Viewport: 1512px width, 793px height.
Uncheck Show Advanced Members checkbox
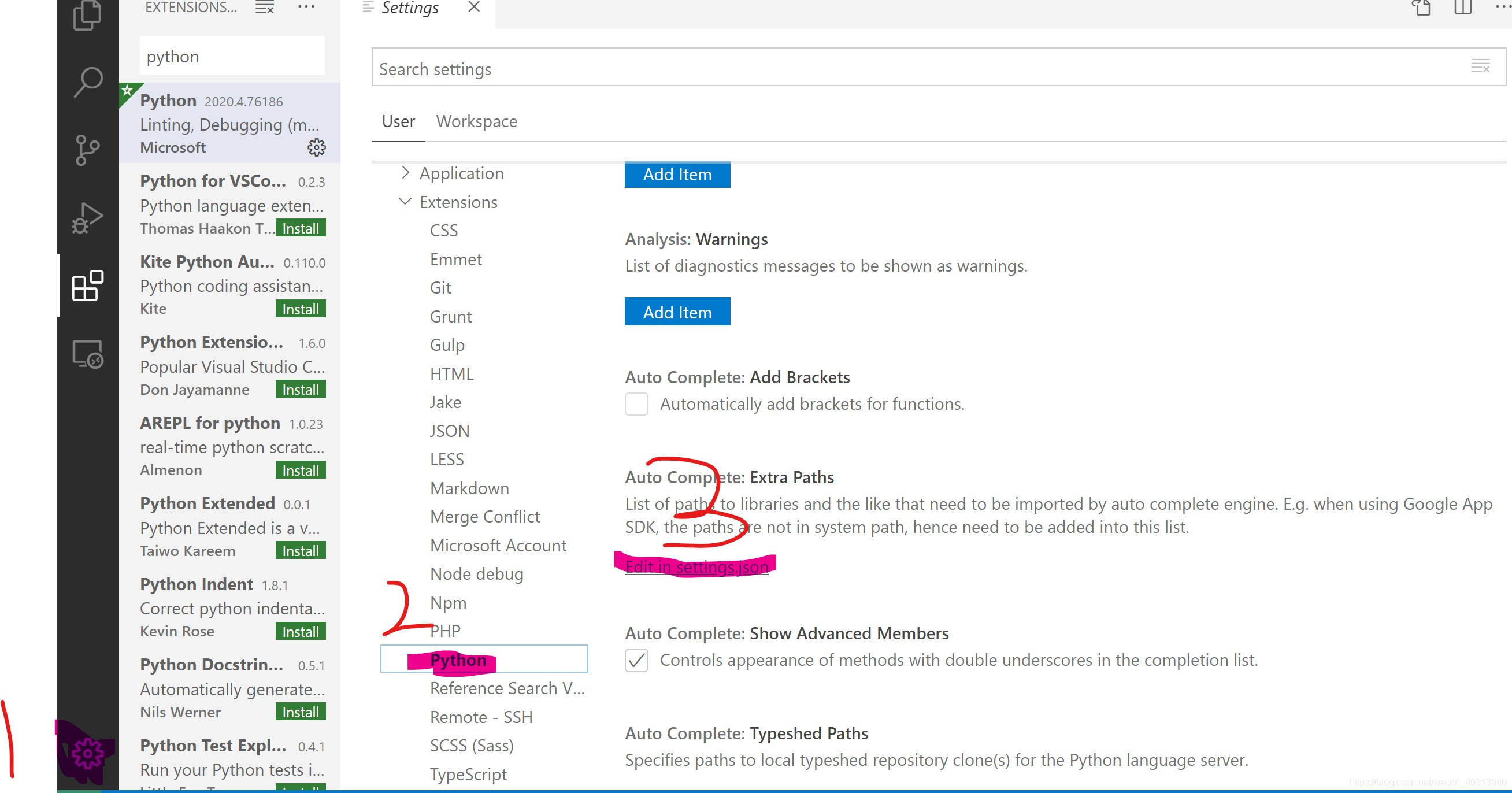[636, 659]
